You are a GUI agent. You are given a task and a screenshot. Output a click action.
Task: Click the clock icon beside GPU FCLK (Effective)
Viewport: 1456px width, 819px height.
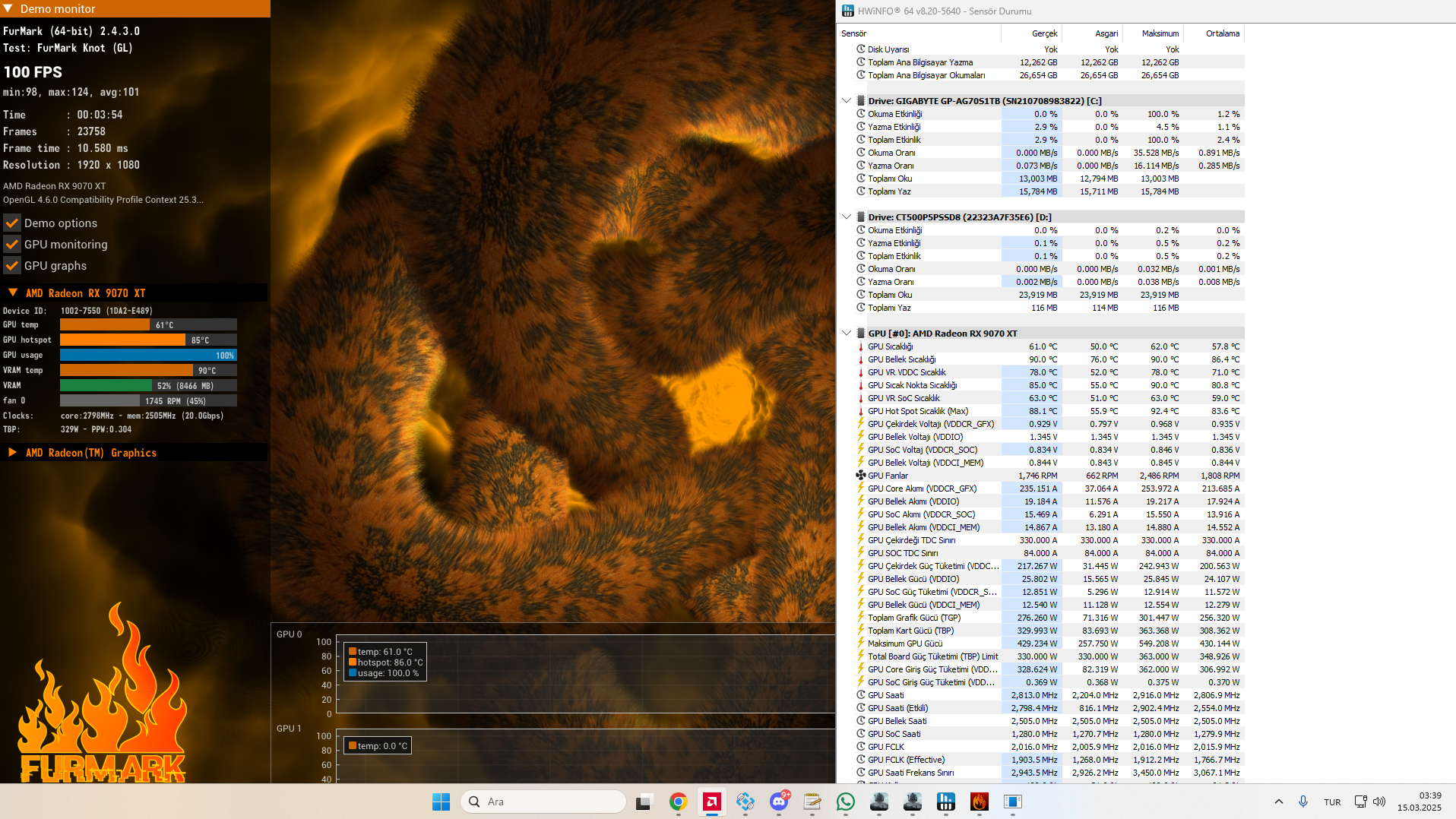[861, 759]
